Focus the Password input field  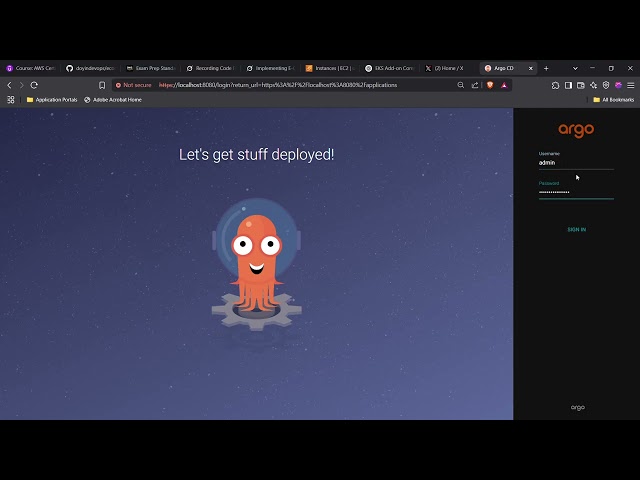[x=576, y=192]
